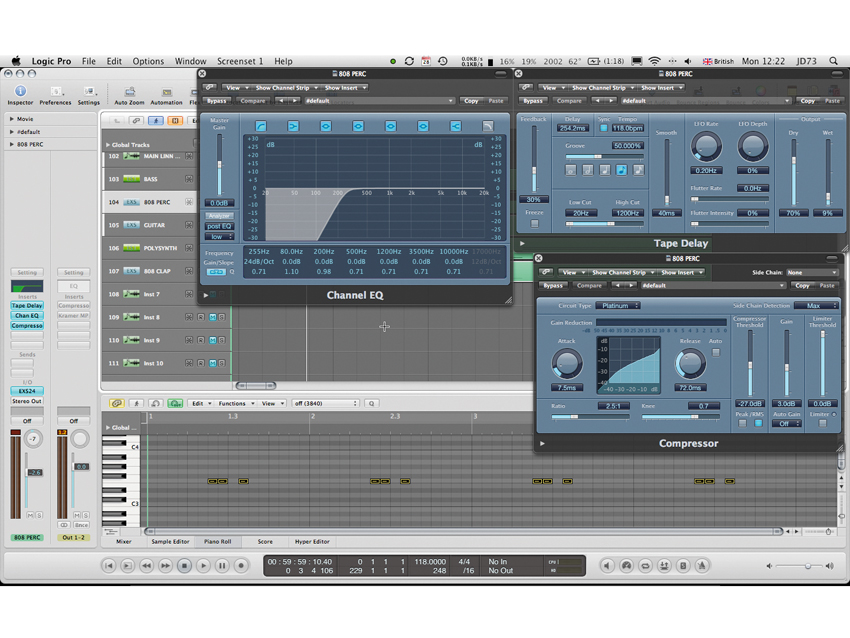Click the Play button in the transport
The height and width of the screenshot is (638, 850).
tap(203, 566)
